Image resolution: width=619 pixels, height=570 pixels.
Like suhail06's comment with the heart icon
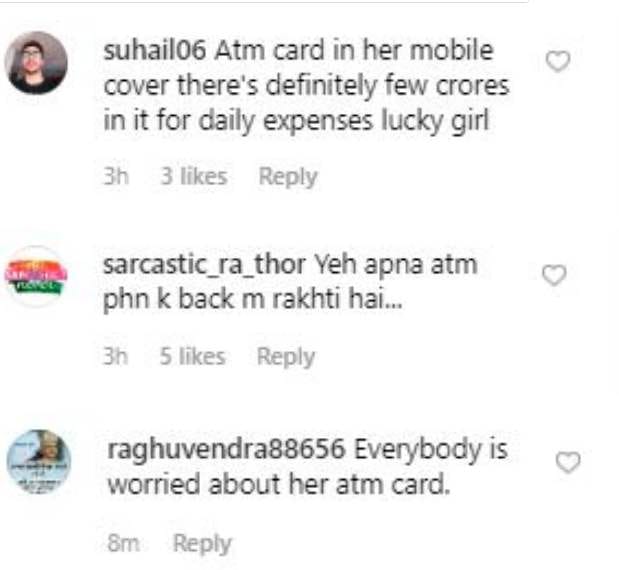pos(558,61)
